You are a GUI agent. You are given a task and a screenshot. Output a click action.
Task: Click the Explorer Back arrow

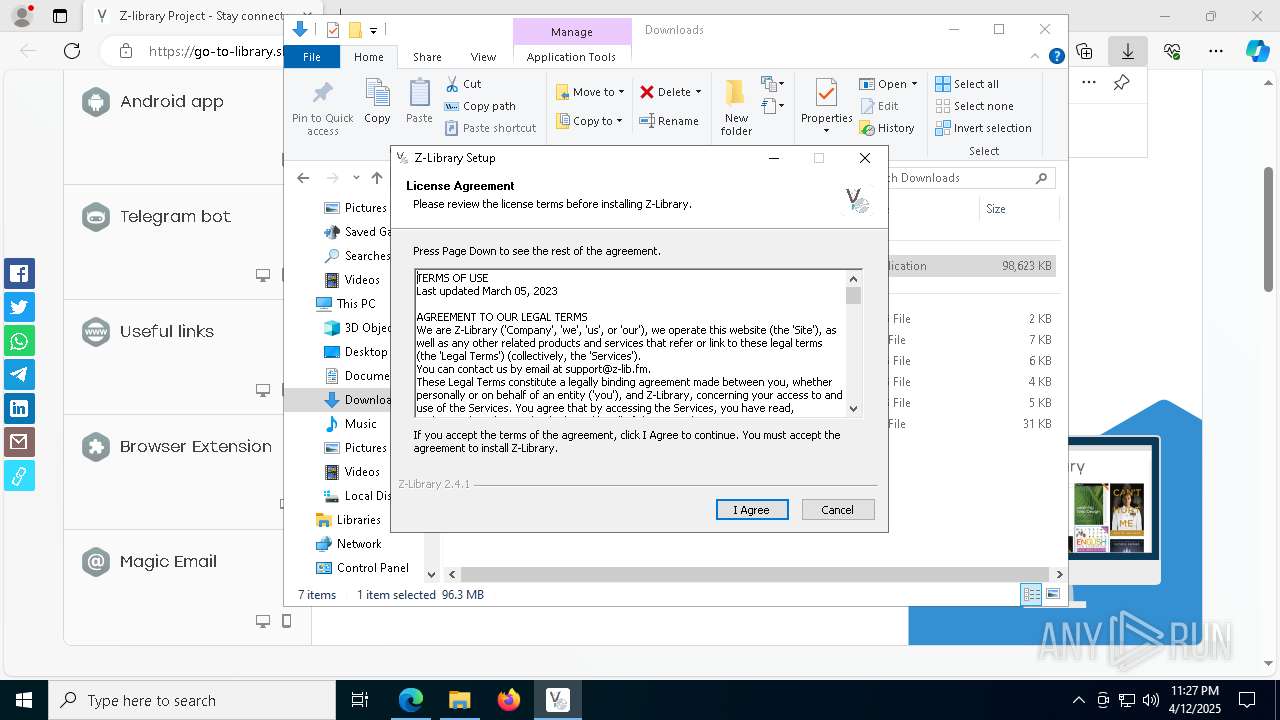303,178
